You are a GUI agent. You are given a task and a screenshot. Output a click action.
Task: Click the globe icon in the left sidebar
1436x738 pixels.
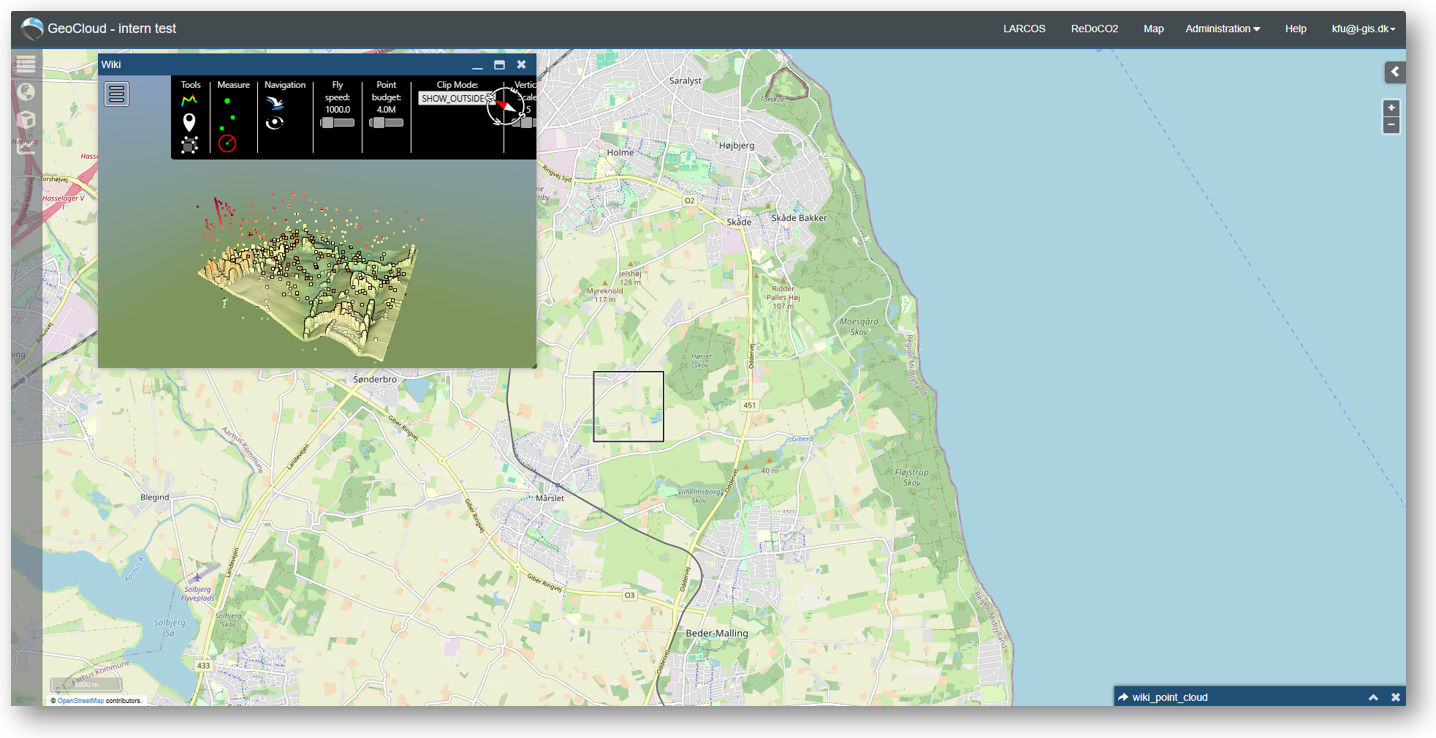point(26,92)
